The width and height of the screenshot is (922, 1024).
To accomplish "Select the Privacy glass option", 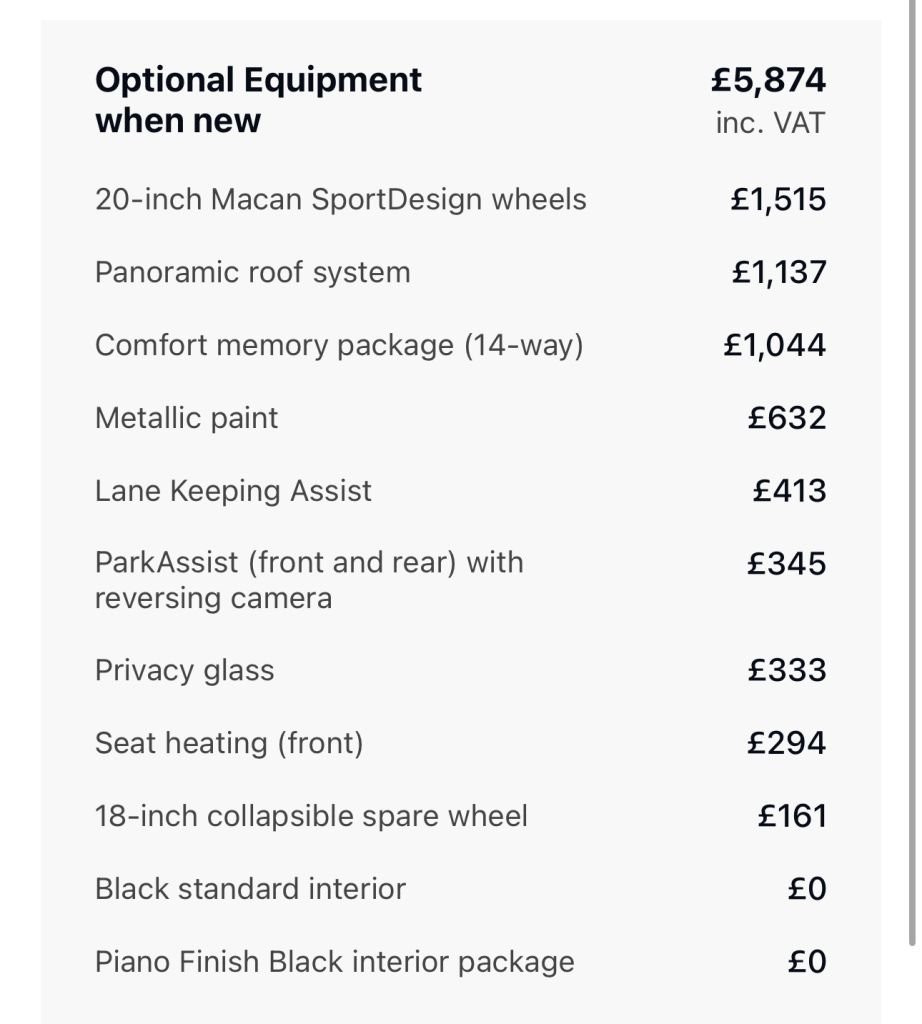I will pyautogui.click(x=184, y=670).
